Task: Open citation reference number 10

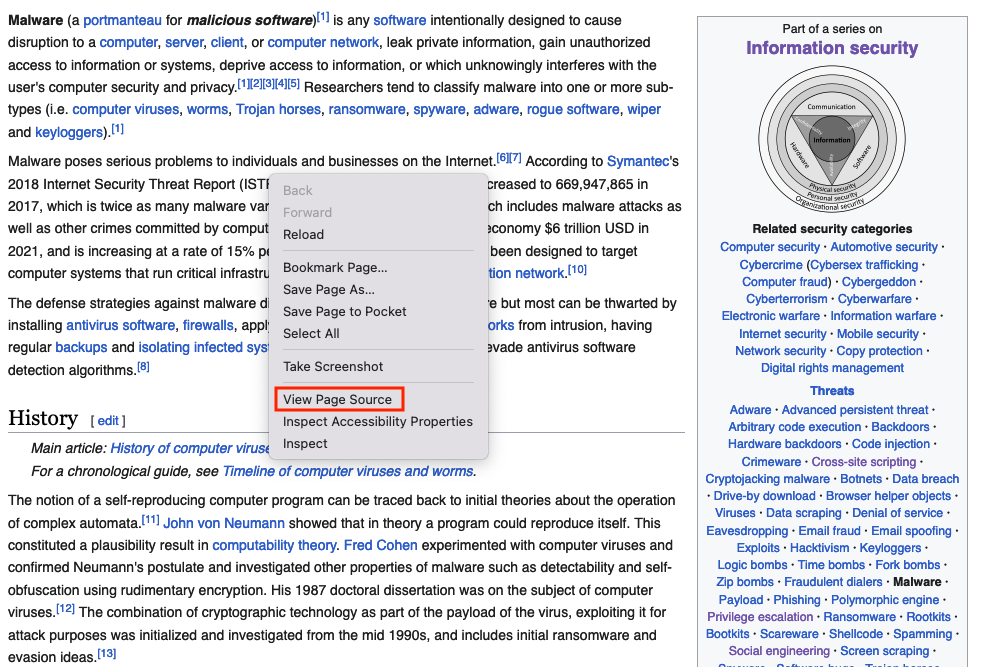Action: tap(577, 270)
